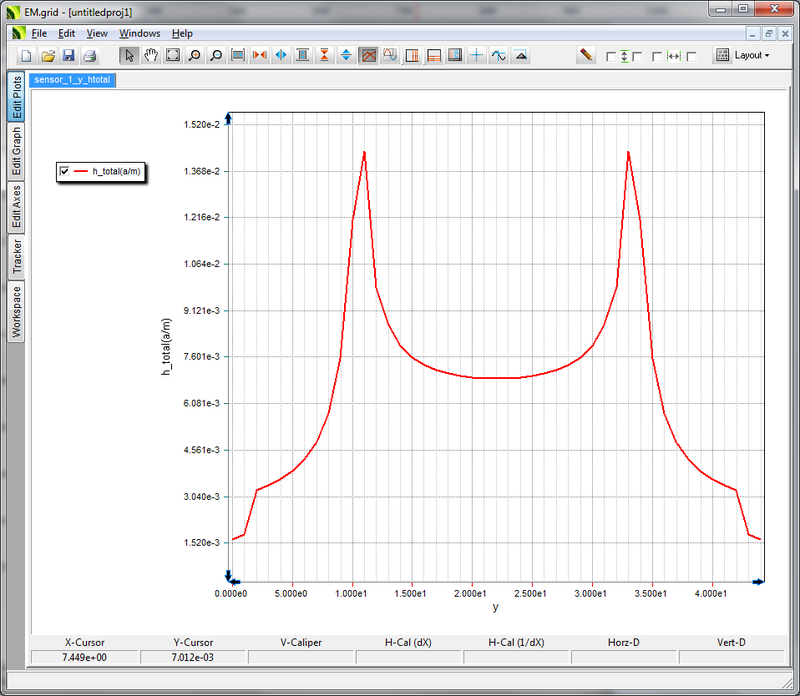
Task: Select the pointer arrow tool
Action: point(129,56)
